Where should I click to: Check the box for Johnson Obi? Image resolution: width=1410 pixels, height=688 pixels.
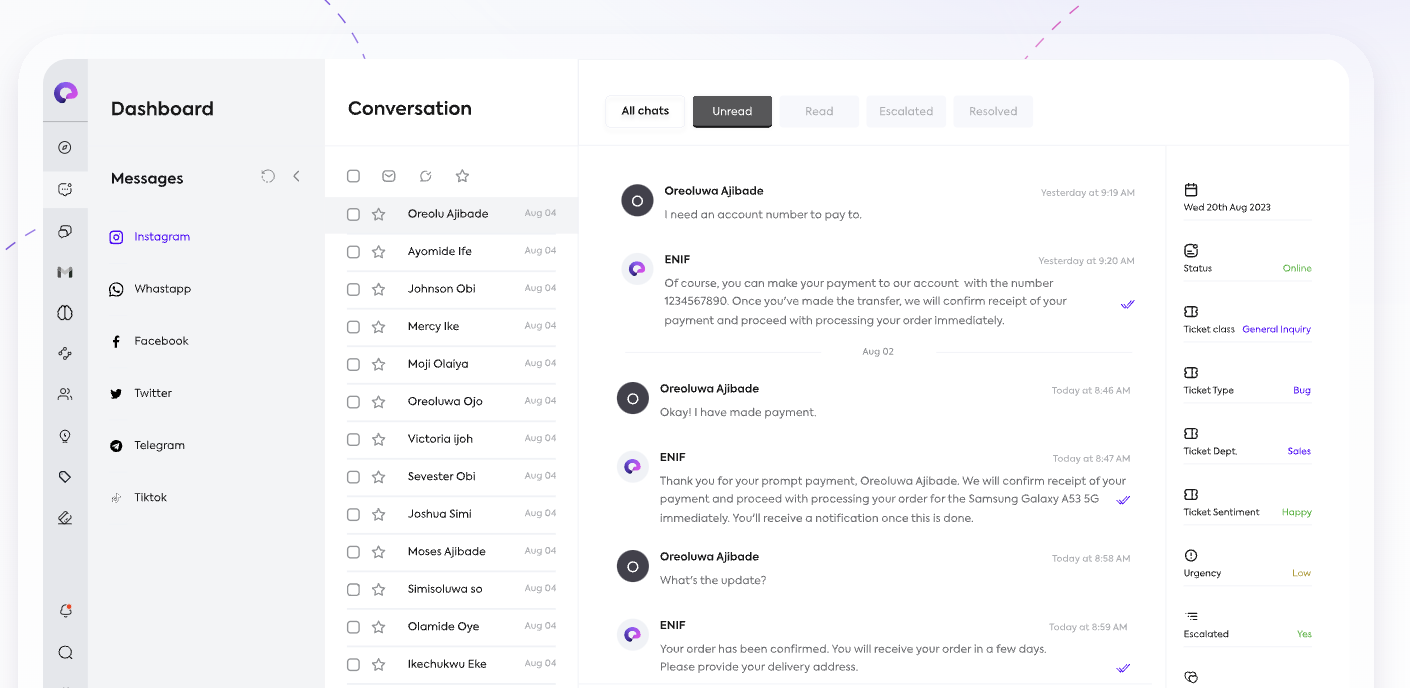tap(353, 289)
